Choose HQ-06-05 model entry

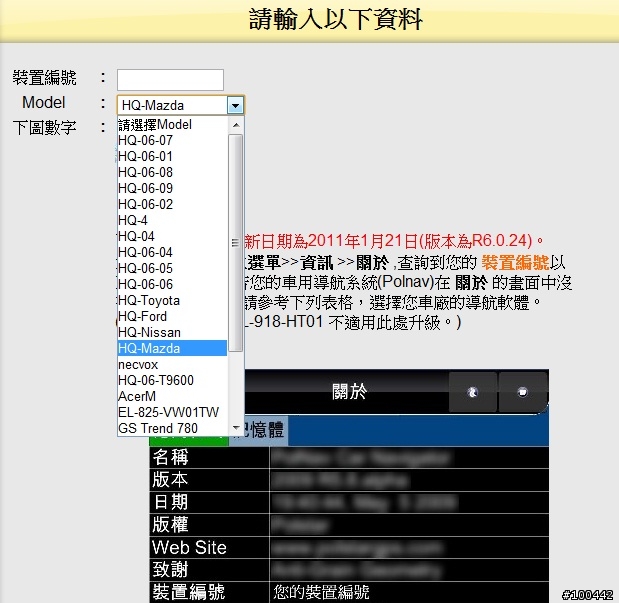pyautogui.click(x=172, y=269)
